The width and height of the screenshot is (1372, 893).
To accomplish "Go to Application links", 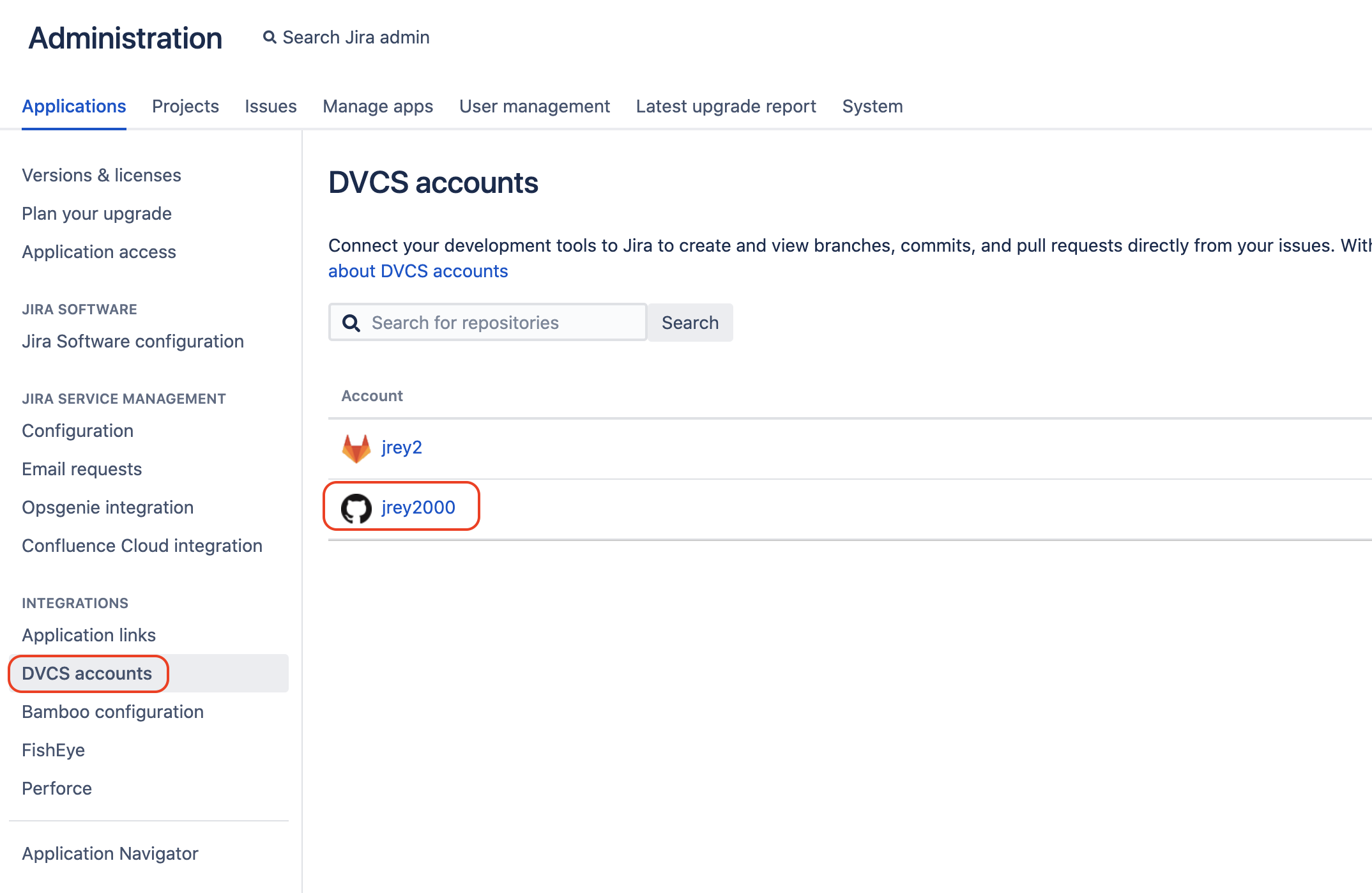I will (x=89, y=635).
